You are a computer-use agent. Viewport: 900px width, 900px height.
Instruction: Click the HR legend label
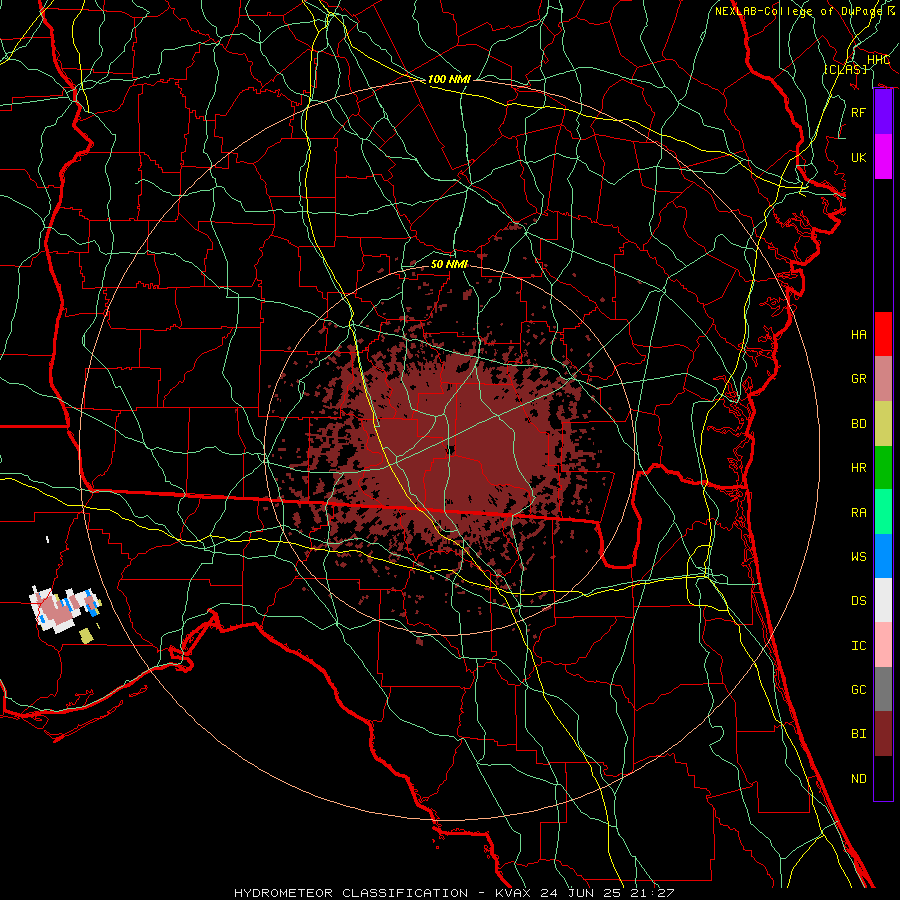859,468
